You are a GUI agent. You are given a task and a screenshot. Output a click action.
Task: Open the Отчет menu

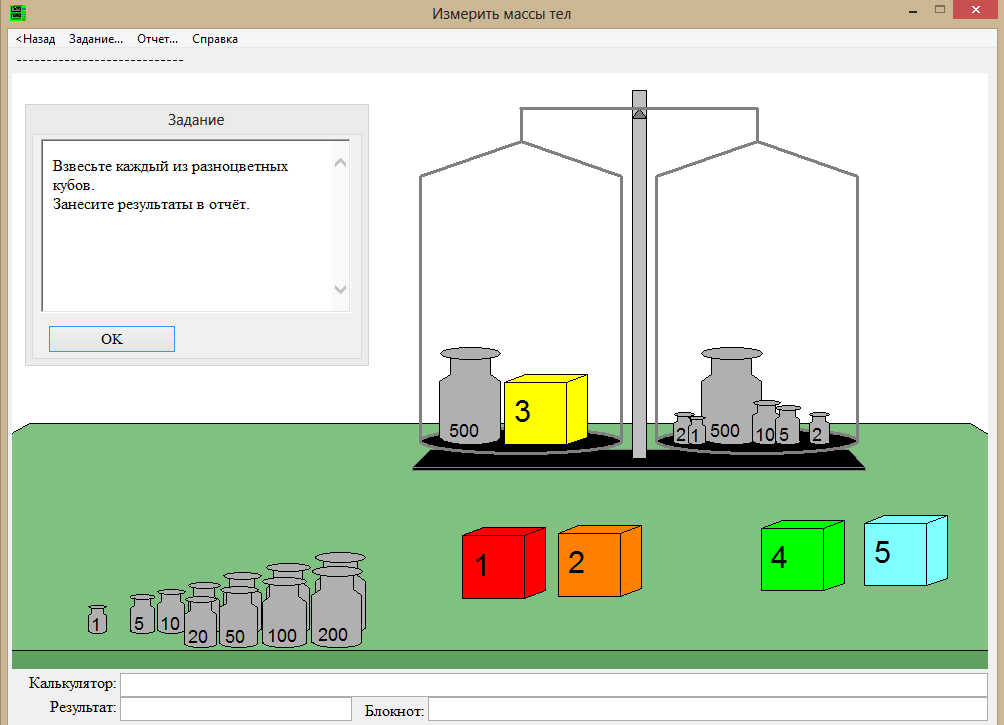point(157,39)
